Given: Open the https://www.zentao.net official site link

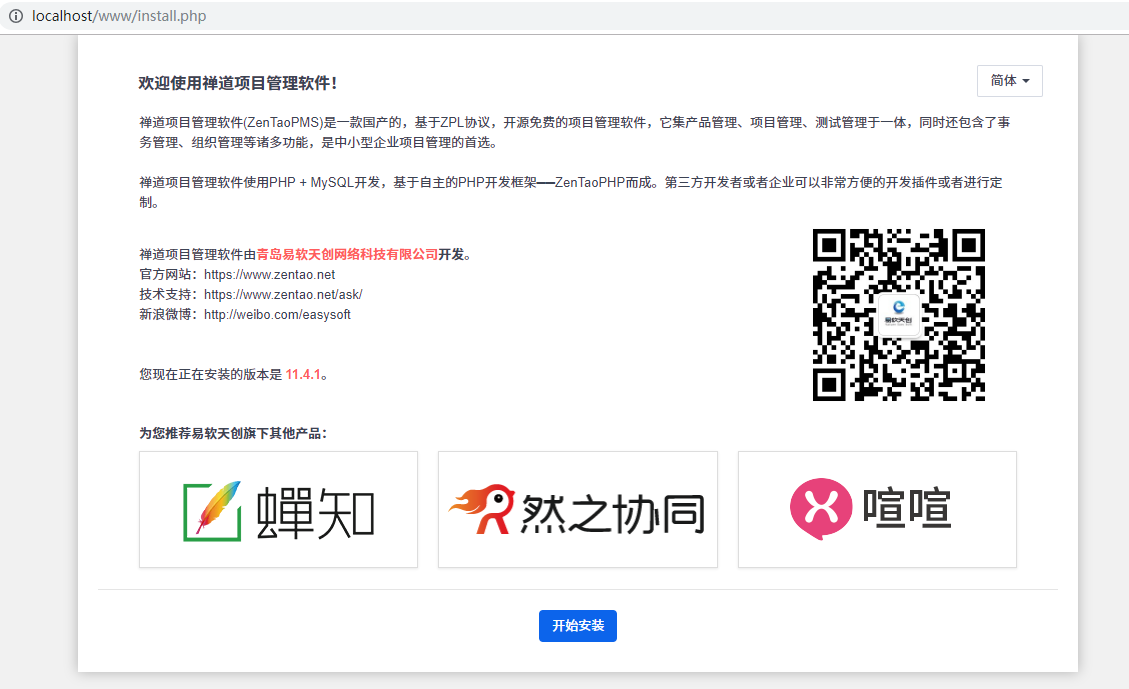Looking at the screenshot, I should click(x=269, y=274).
